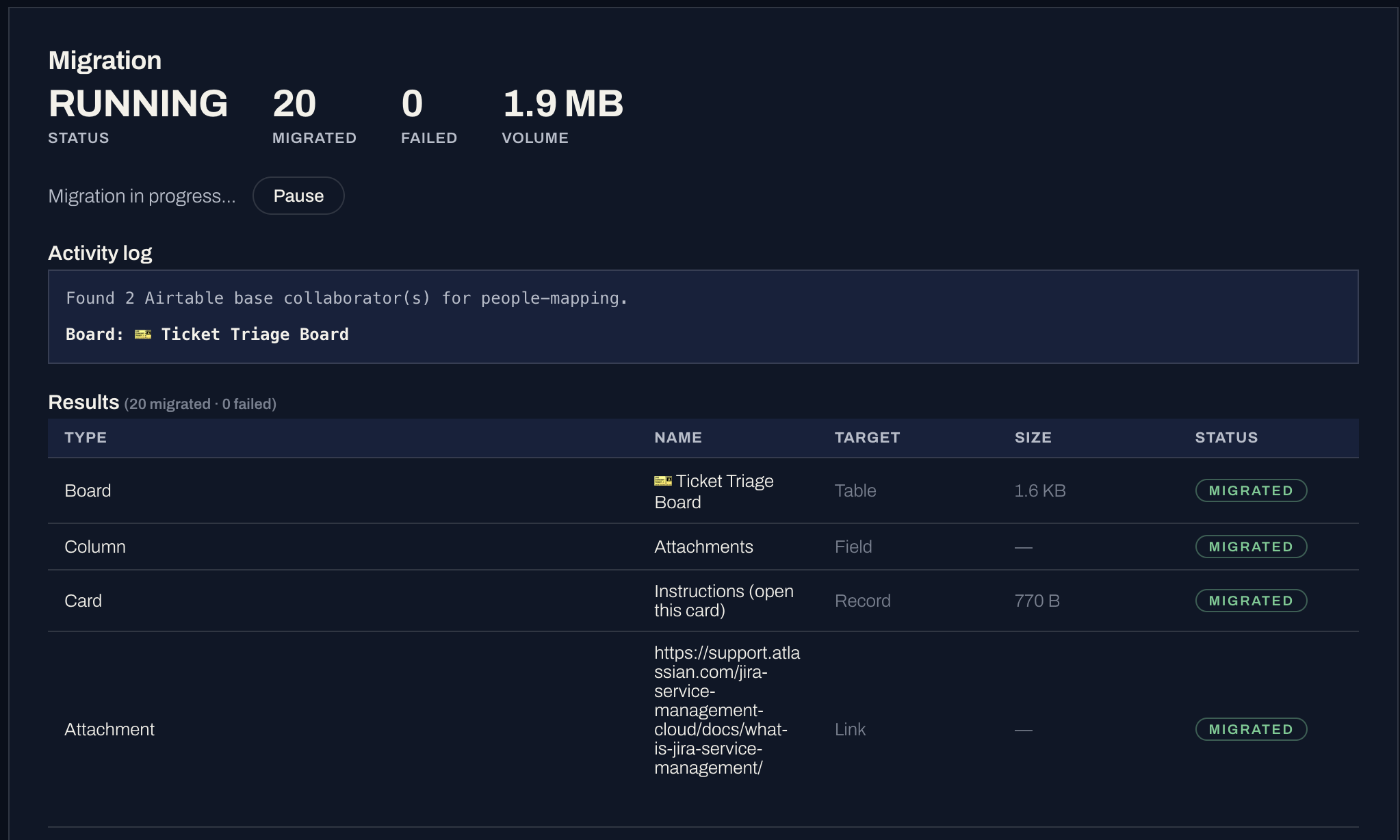Image resolution: width=1400 pixels, height=840 pixels.
Task: Click the Attachments name cell
Action: 703,547
